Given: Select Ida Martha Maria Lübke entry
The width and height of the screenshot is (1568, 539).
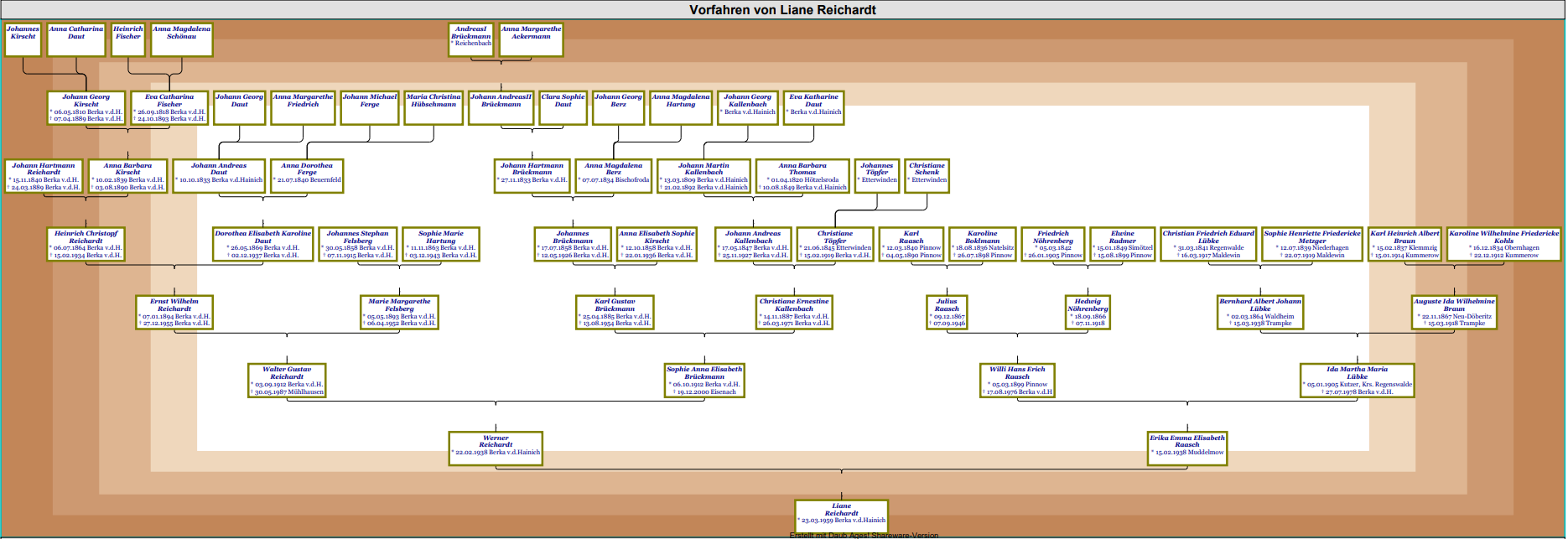Looking at the screenshot, I should 1357,381.
